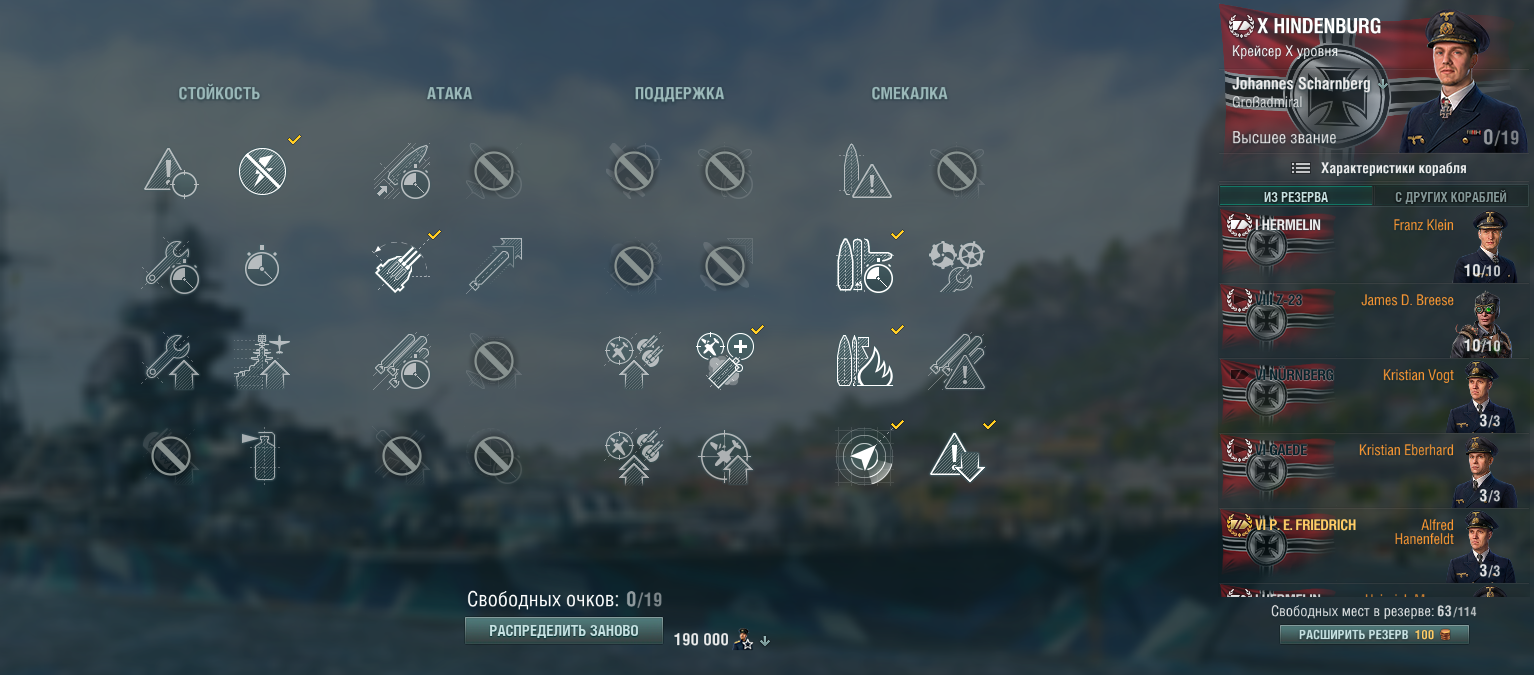Expand the arrow next to 190 000 cost
Viewport: 1534px width, 675px height.
(765, 641)
